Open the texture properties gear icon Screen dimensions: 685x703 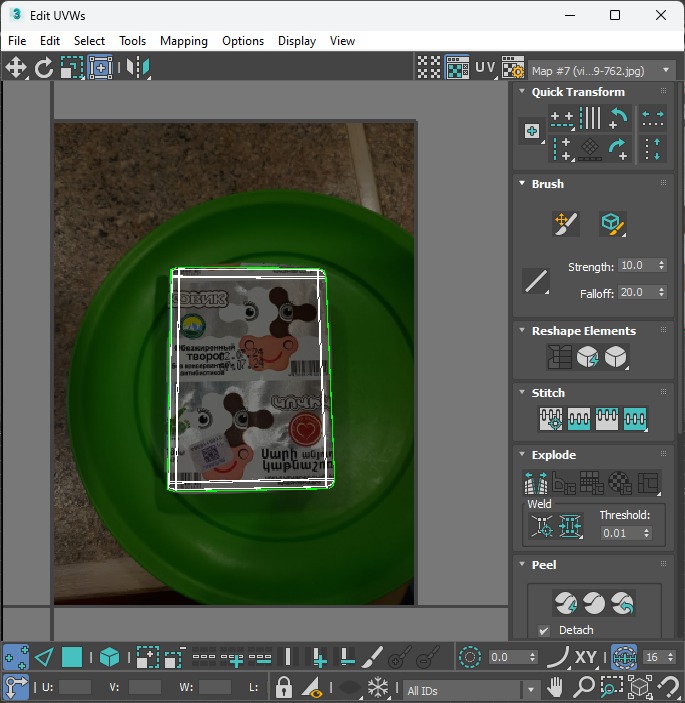click(x=513, y=68)
